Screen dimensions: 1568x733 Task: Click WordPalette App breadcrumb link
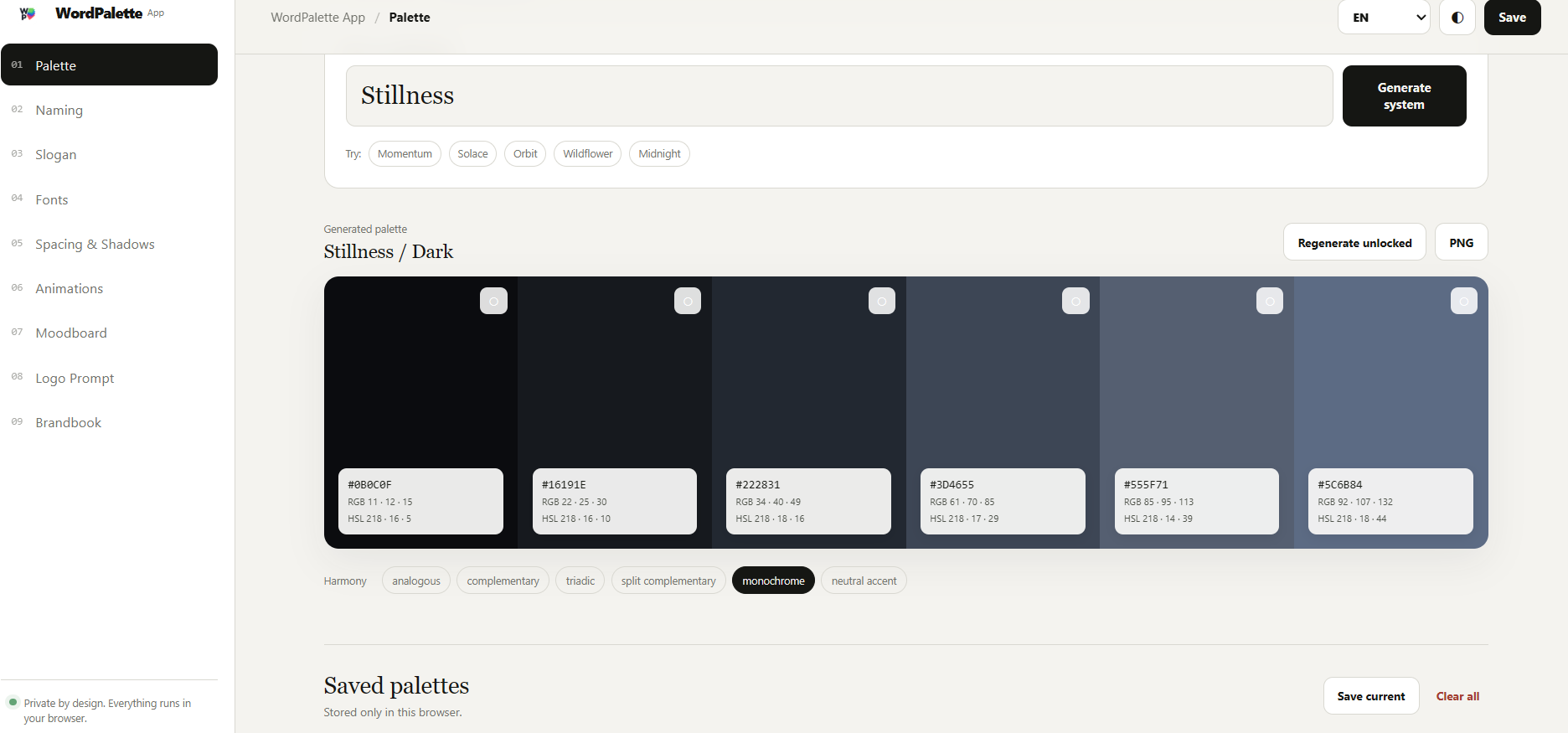coord(317,18)
